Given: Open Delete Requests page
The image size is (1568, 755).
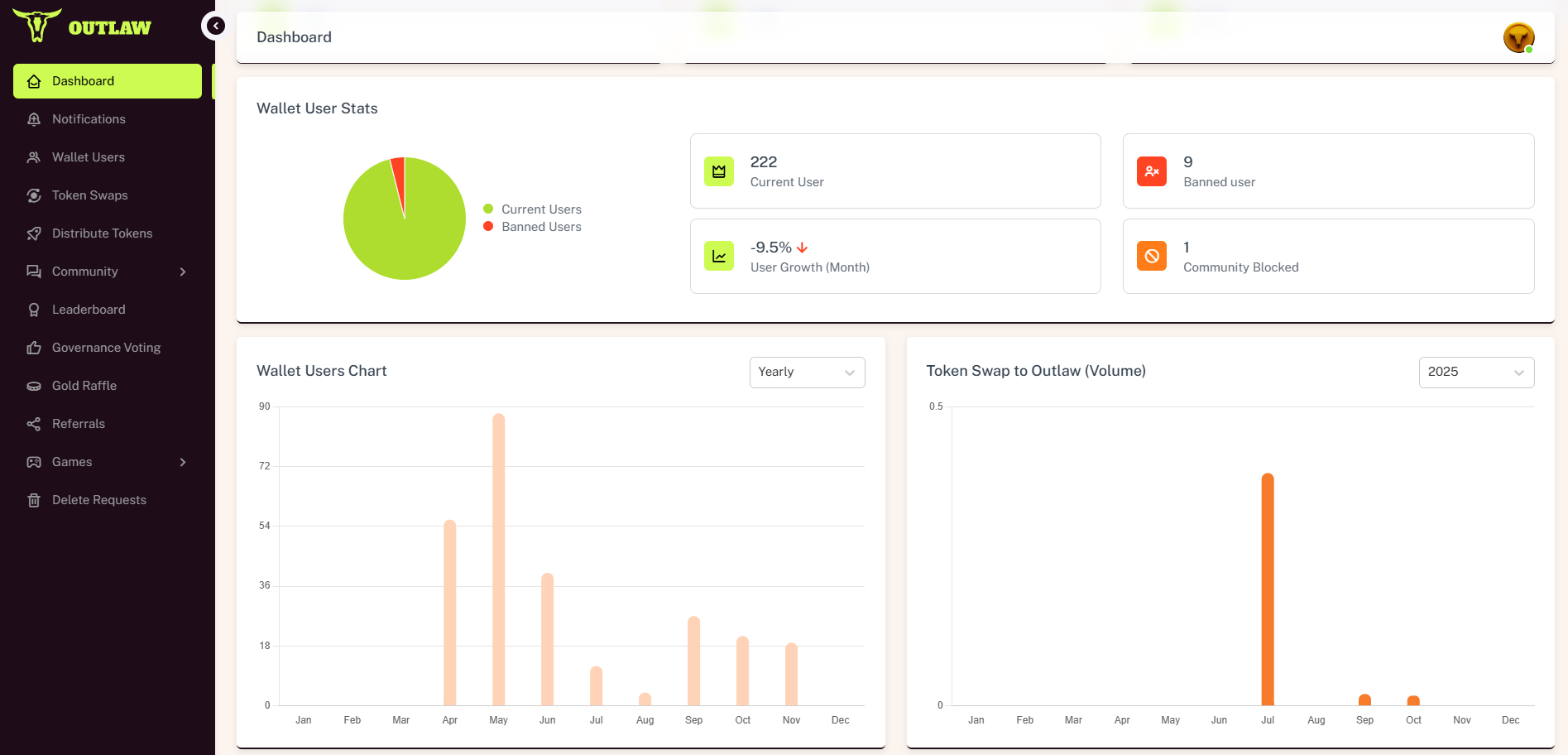Looking at the screenshot, I should pos(98,500).
